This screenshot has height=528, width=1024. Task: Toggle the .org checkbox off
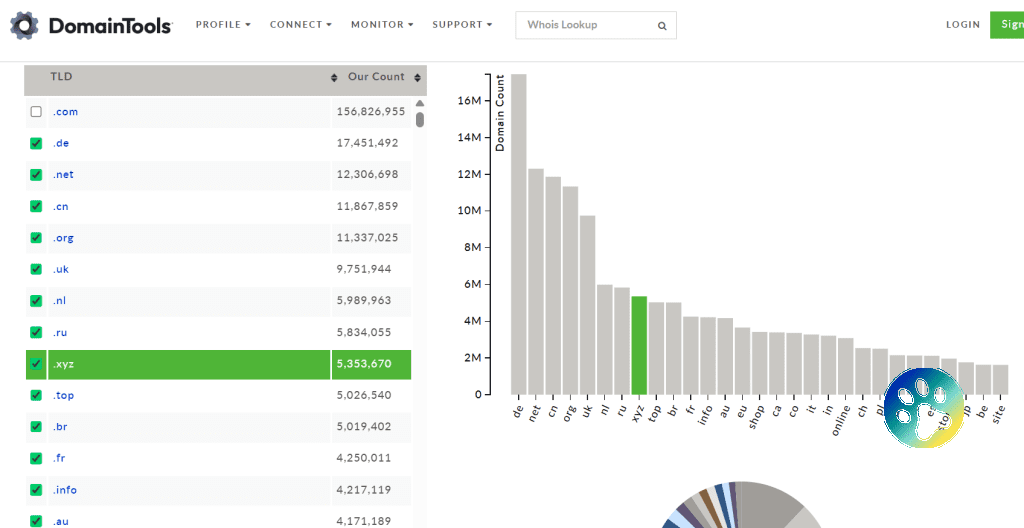(x=37, y=238)
